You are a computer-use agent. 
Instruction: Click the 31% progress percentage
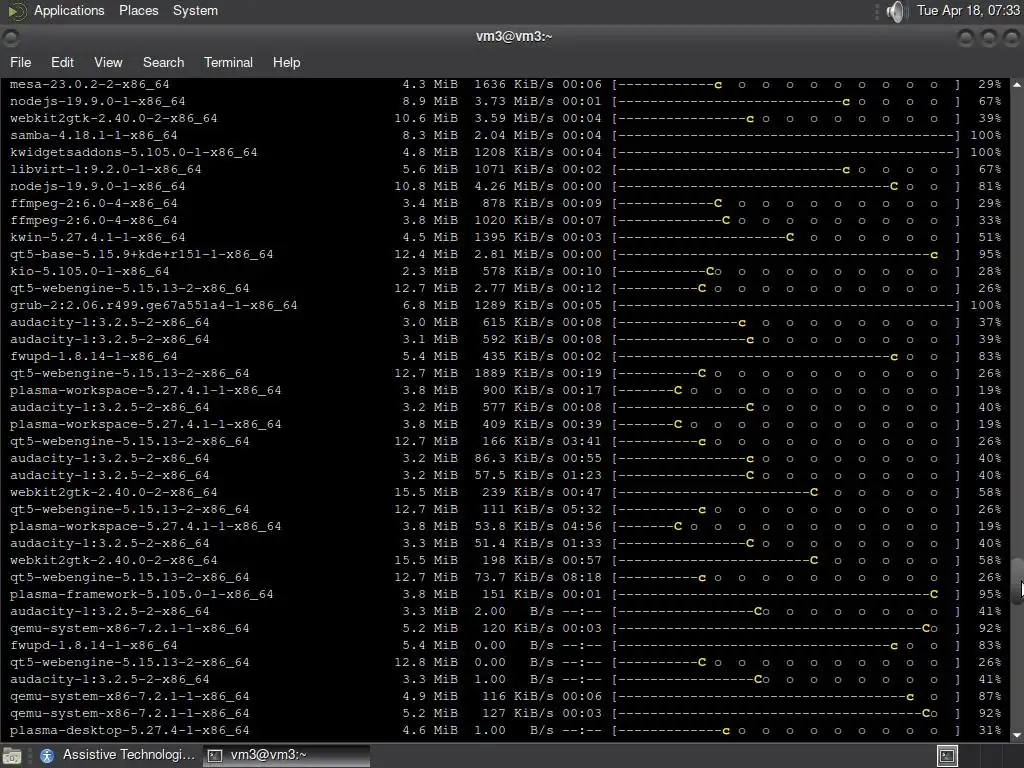[989, 730]
